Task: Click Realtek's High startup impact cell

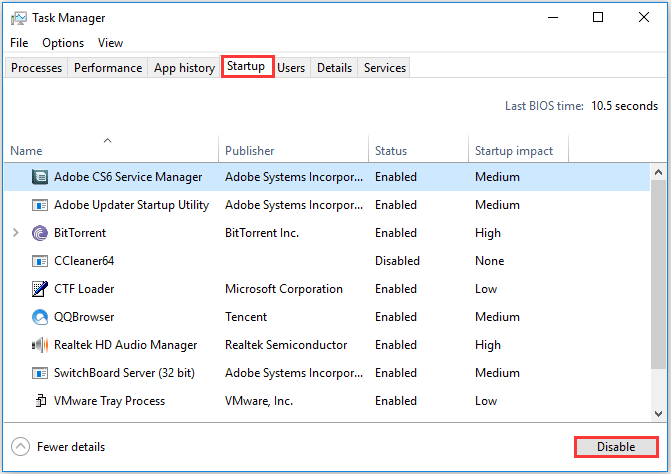Action: click(488, 345)
